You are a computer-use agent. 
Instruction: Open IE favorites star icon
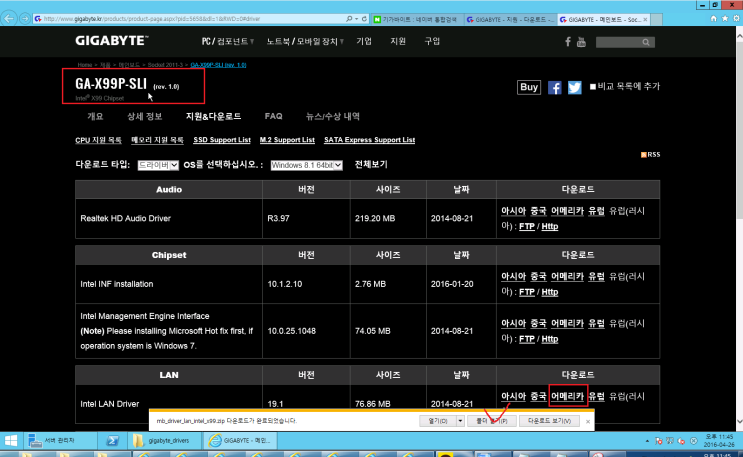[x=725, y=18]
